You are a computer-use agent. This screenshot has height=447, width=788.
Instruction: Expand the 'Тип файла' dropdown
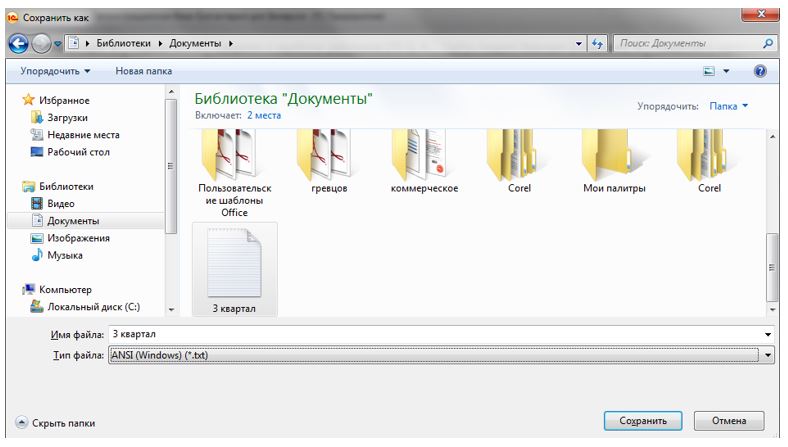(x=767, y=355)
